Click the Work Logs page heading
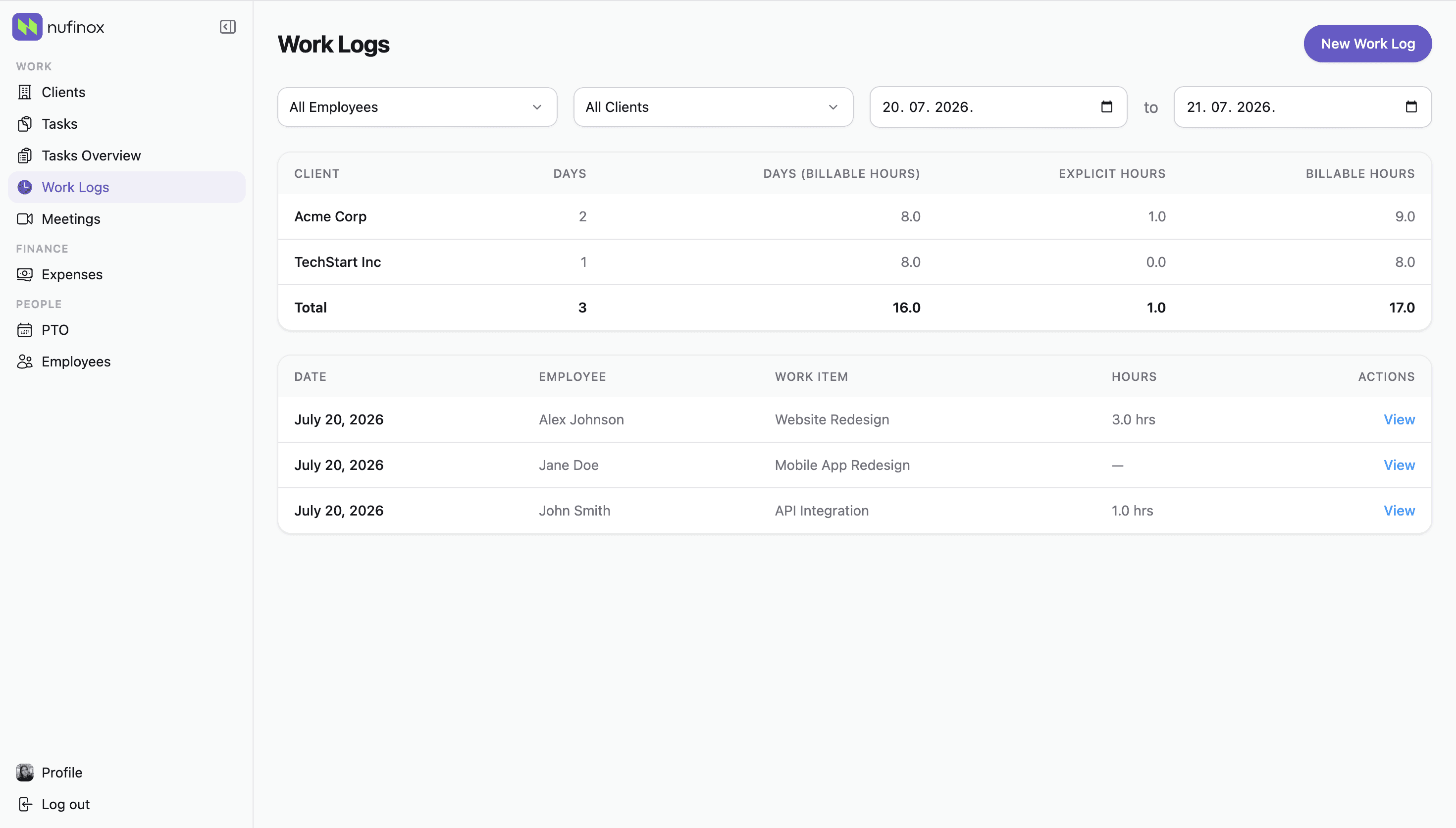 (334, 45)
